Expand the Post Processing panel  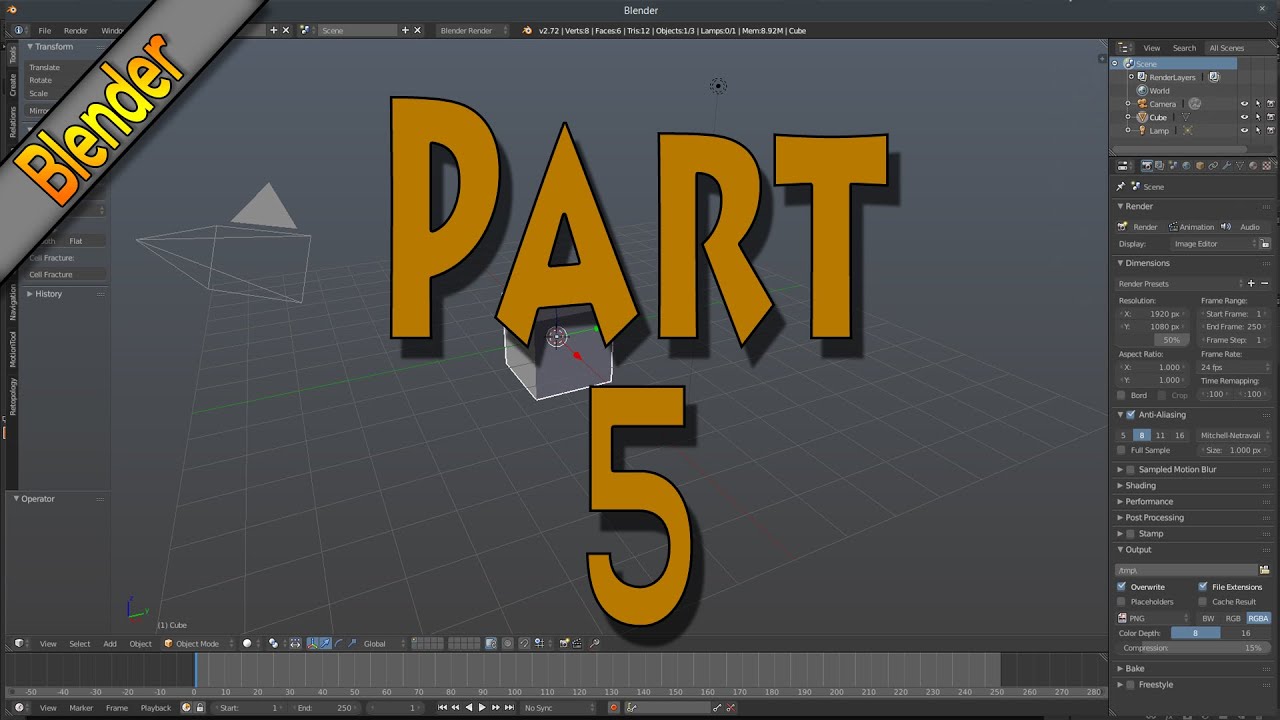(1154, 517)
